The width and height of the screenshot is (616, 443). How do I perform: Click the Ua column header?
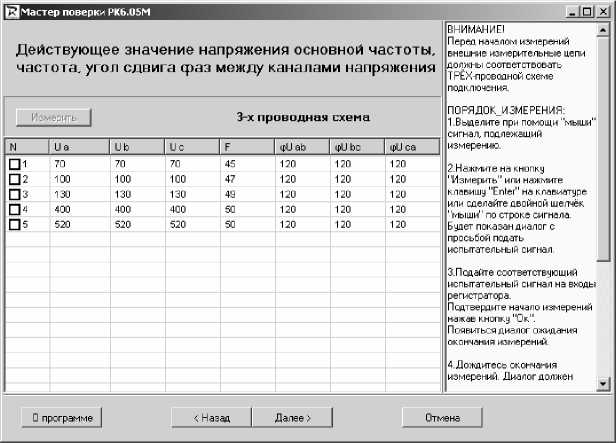[79, 147]
